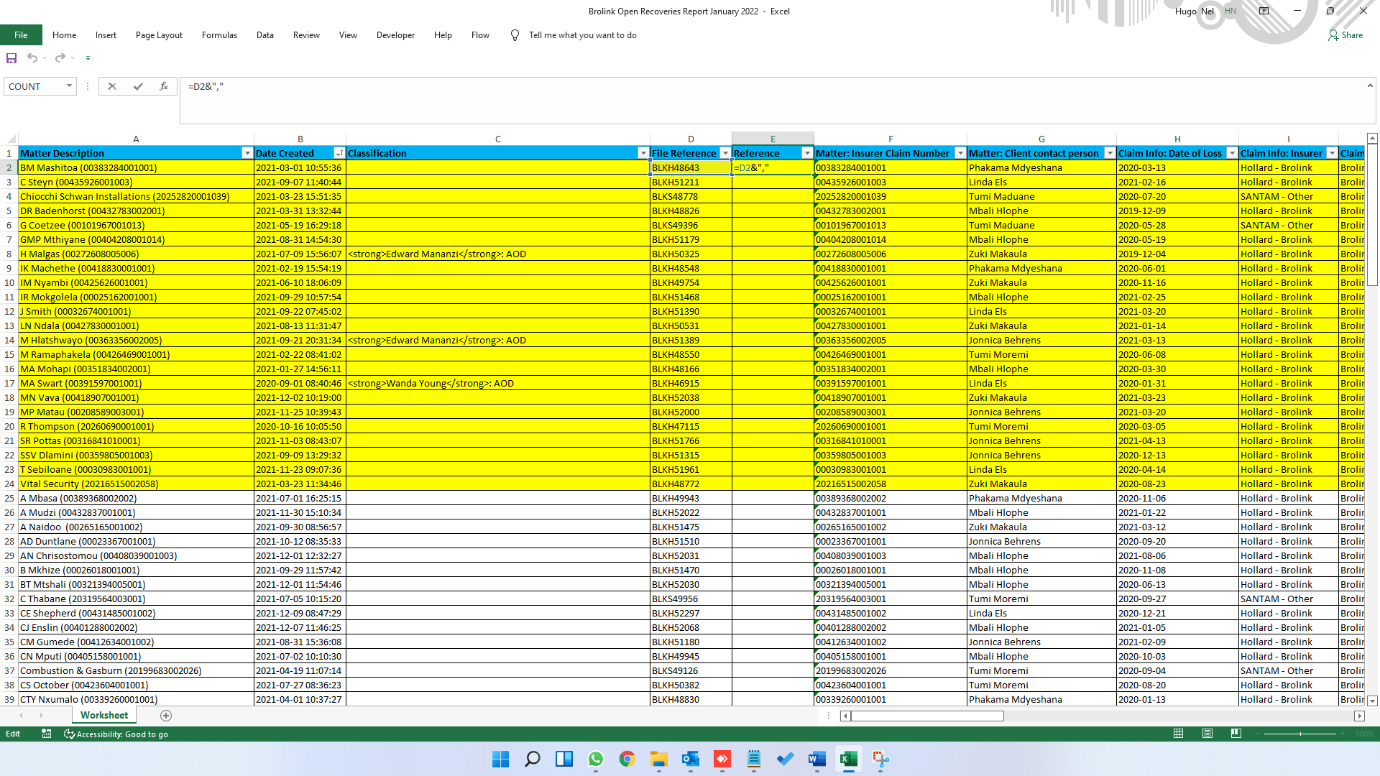The image size is (1380, 776).
Task: Click the vertical scrollbar down arrow
Action: coord(1372,701)
